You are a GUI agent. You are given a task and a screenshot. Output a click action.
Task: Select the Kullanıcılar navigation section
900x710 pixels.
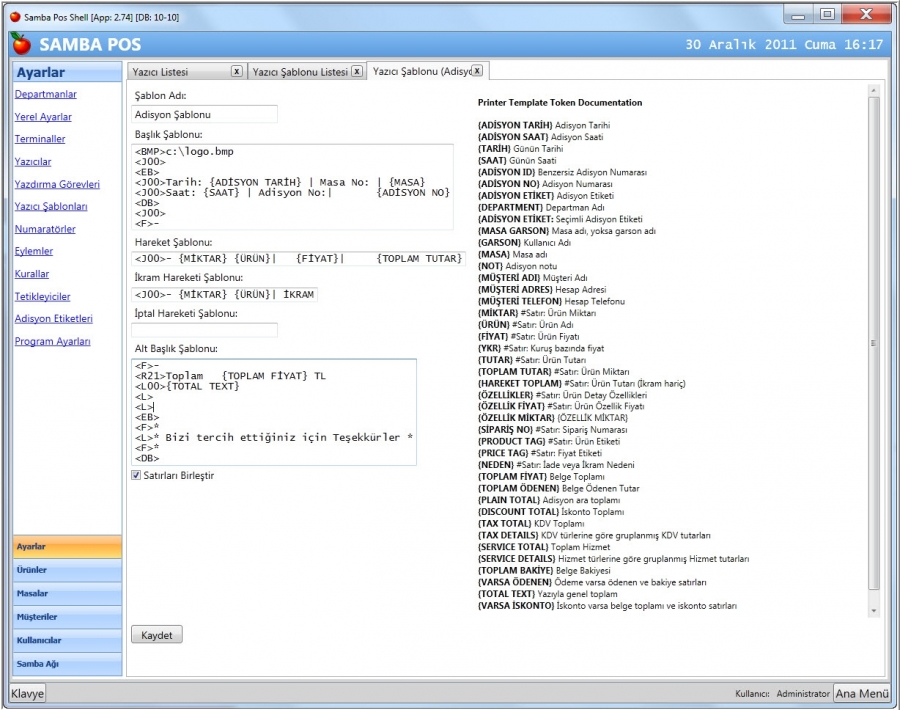point(67,641)
